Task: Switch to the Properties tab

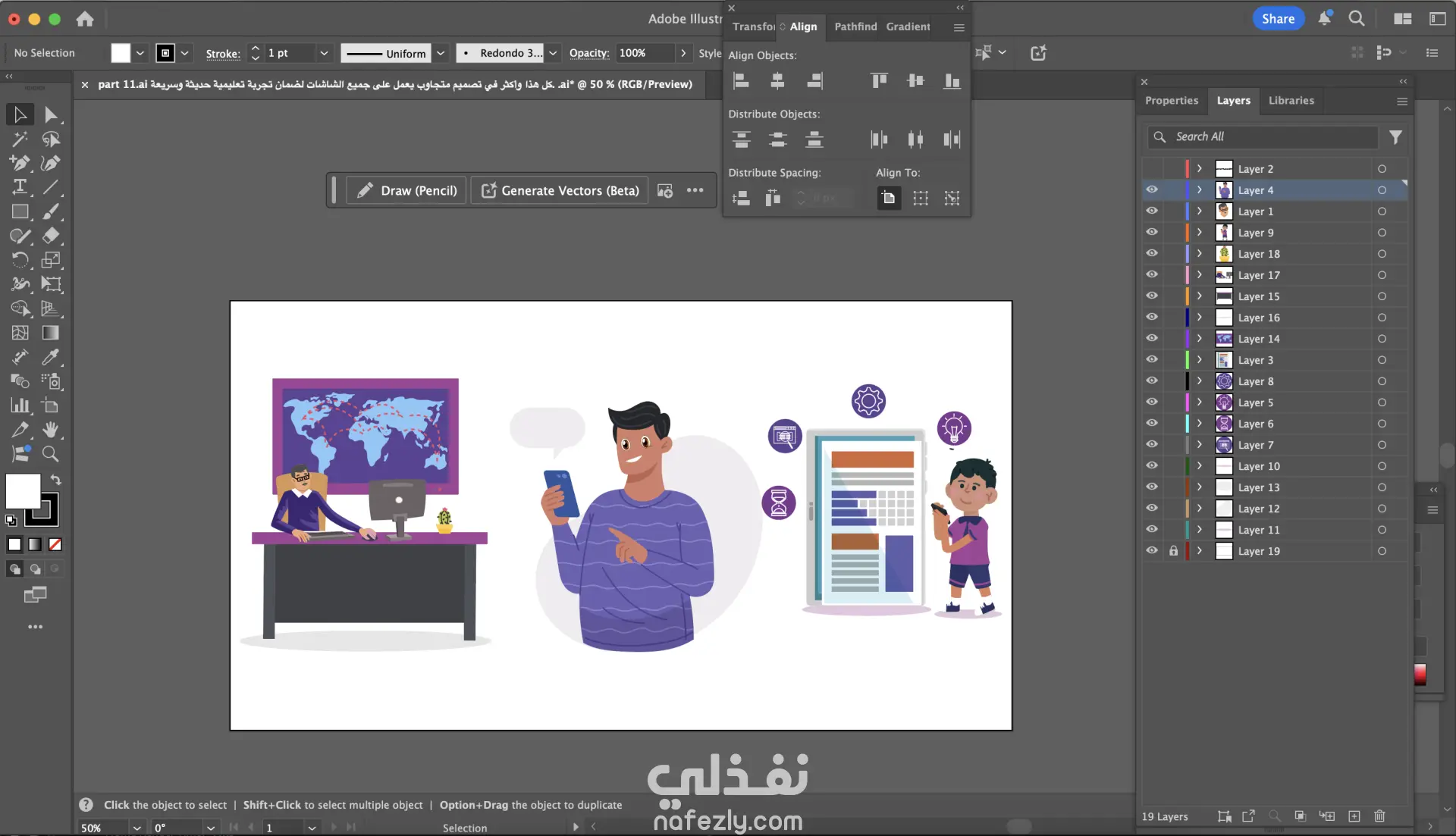Action: pos(1171,101)
